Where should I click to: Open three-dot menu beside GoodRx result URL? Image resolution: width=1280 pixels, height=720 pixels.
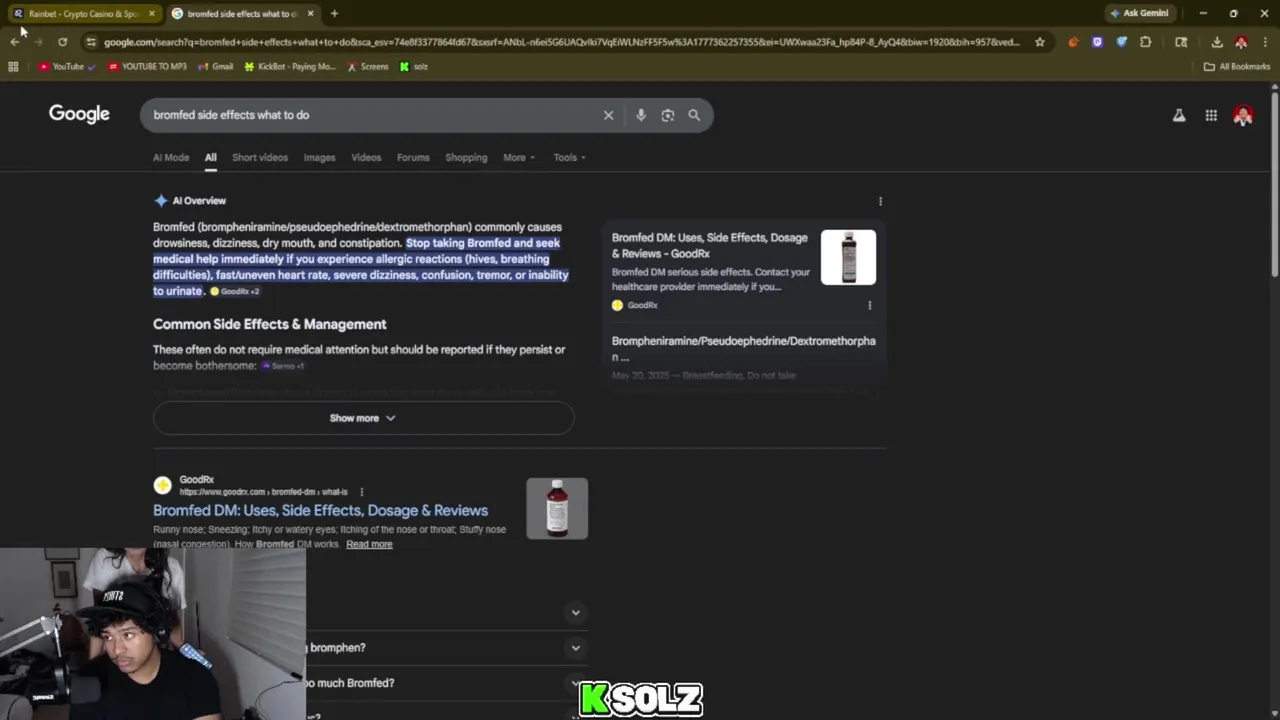click(x=361, y=492)
